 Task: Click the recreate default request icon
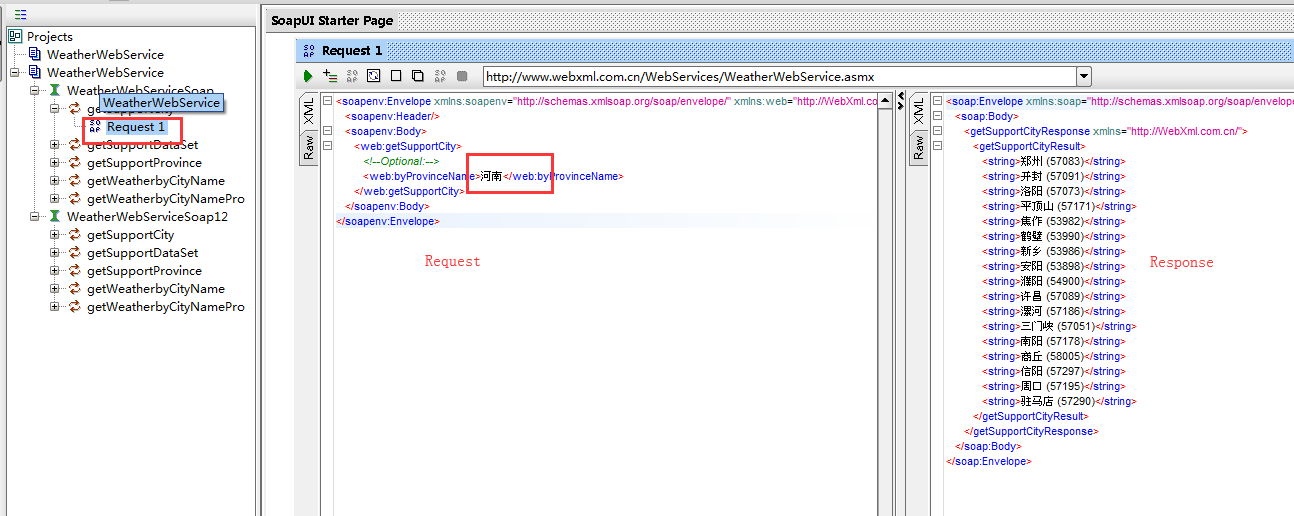point(374,76)
